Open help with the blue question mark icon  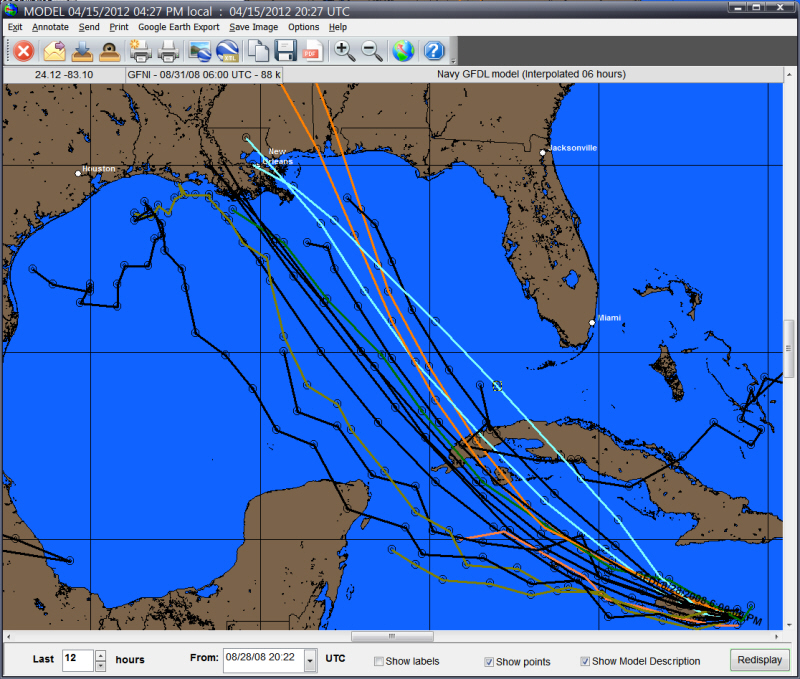pyautogui.click(x=434, y=51)
